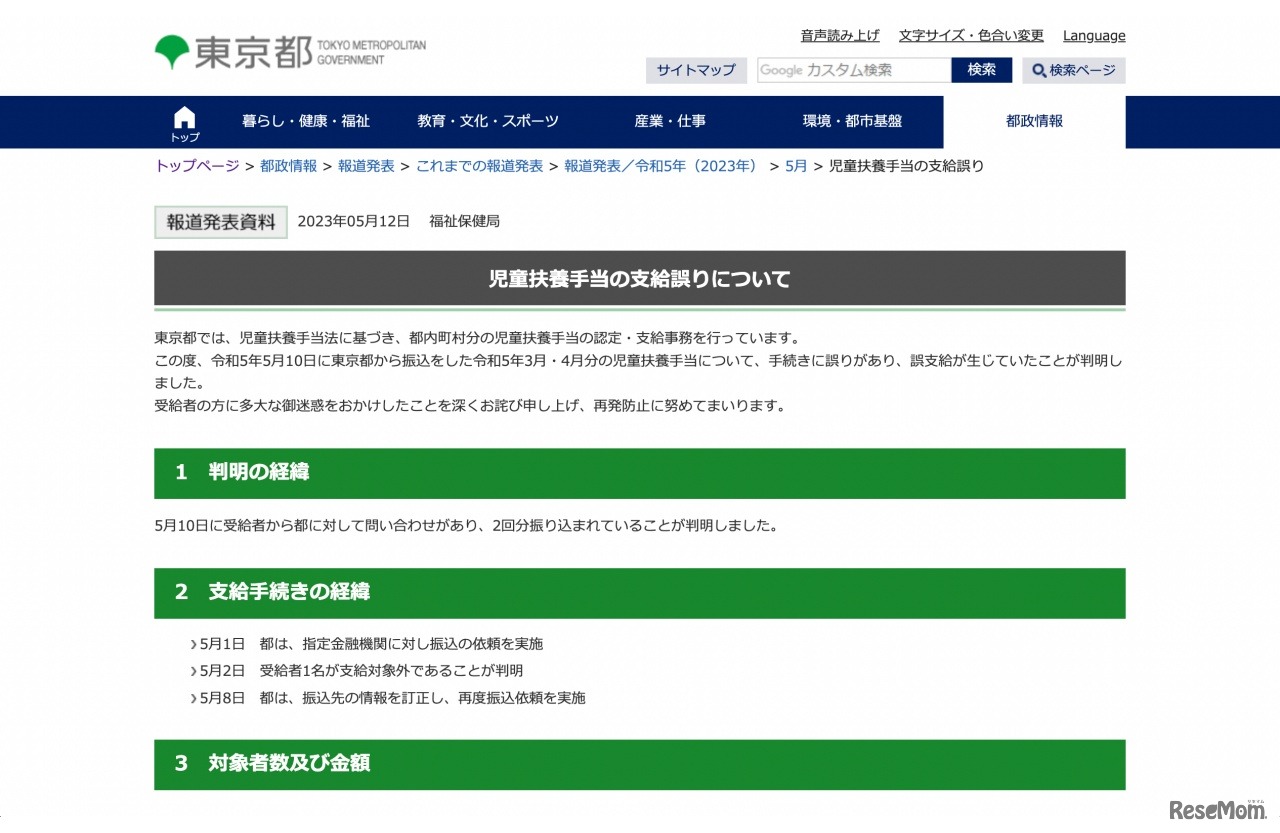Image resolution: width=1280 pixels, height=833 pixels.
Task: Click the Tokyo Metropolitan Government ginkgo logo
Action: click(172, 52)
